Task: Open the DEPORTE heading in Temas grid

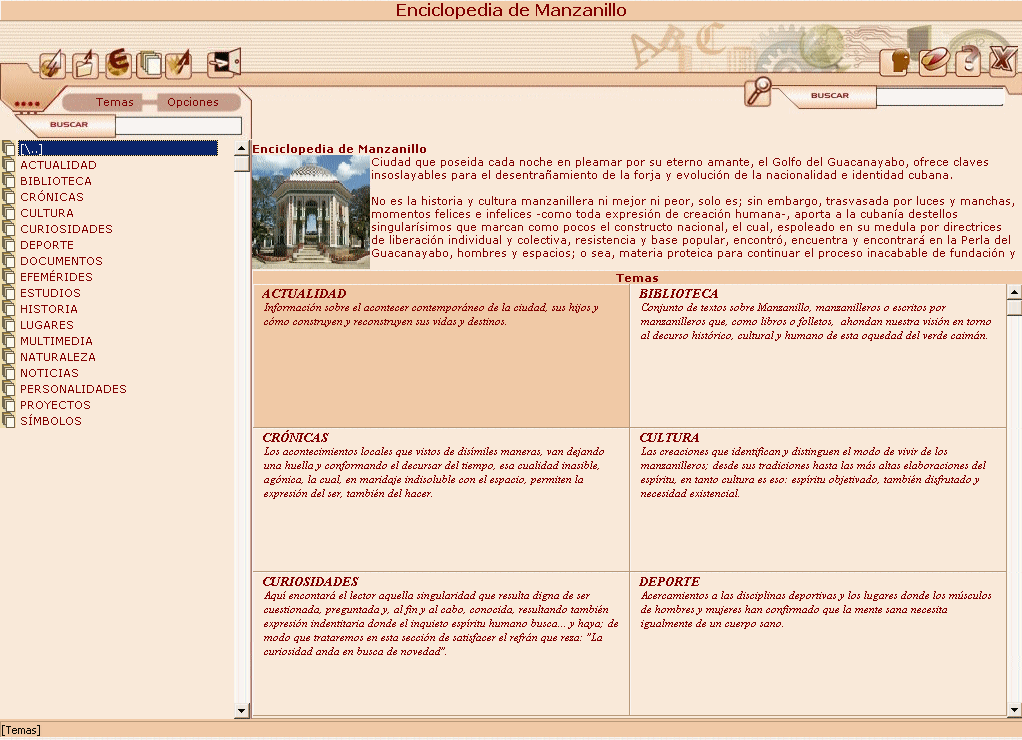Action: tap(669, 582)
